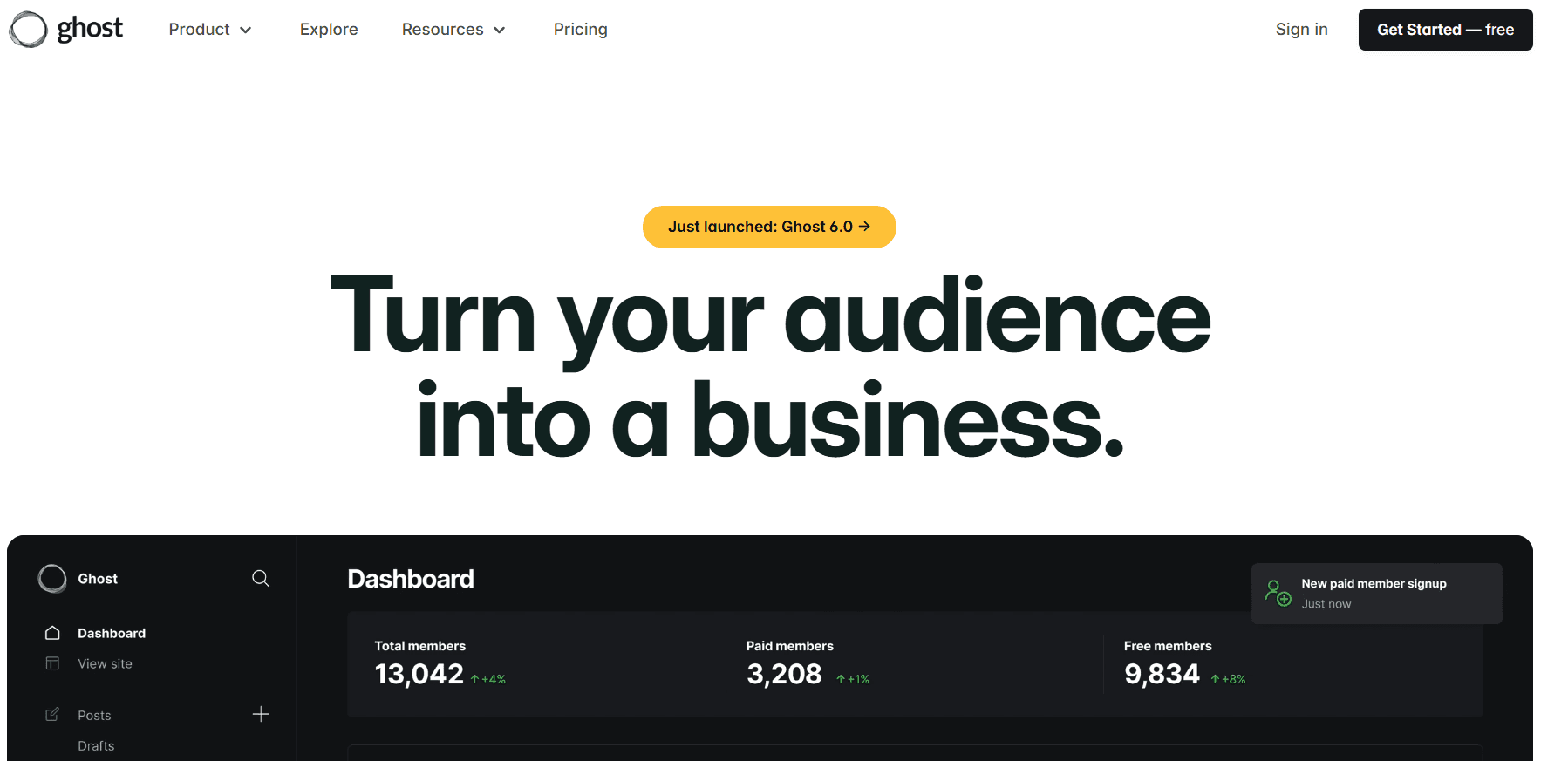The height and width of the screenshot is (761, 1568).
Task: Expand the Resources dropdown menu
Action: coord(453,30)
